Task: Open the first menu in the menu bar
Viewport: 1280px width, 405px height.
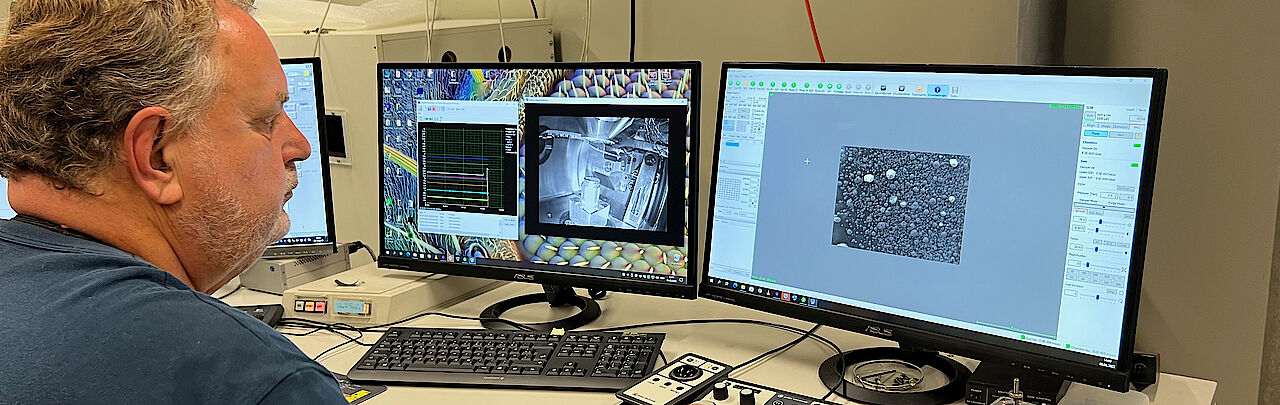Action: [x=729, y=77]
